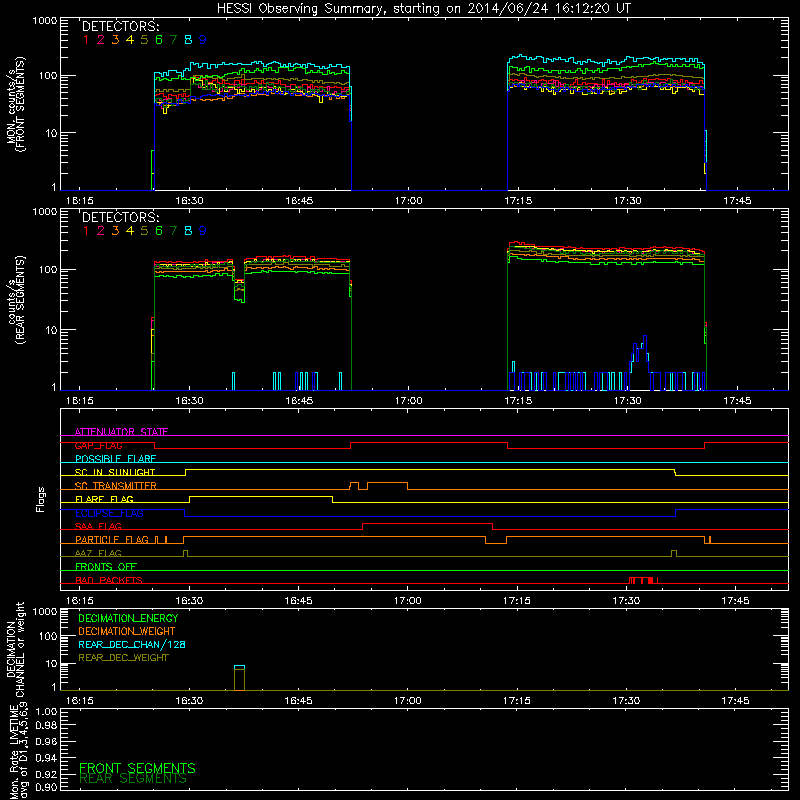
Task: Click the BAD_PACKETS flag label
Action: (109, 580)
